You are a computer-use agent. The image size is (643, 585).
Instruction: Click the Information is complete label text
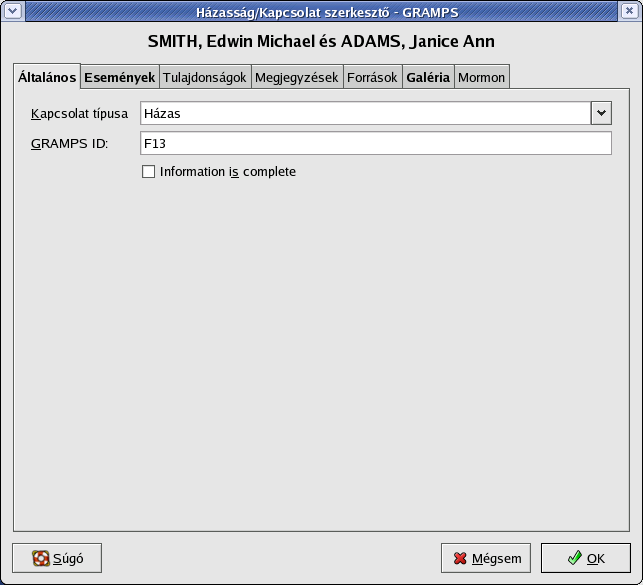[228, 172]
